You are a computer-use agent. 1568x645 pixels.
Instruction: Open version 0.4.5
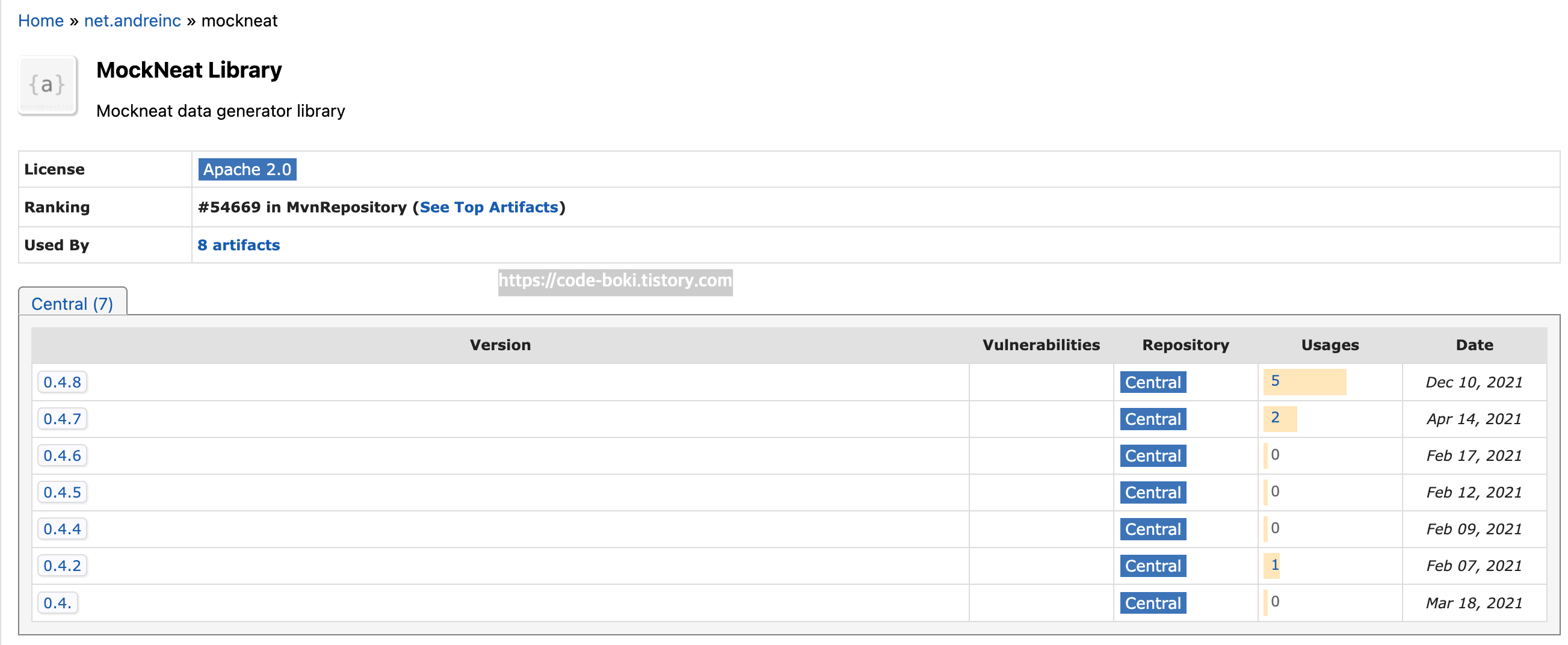(x=62, y=492)
